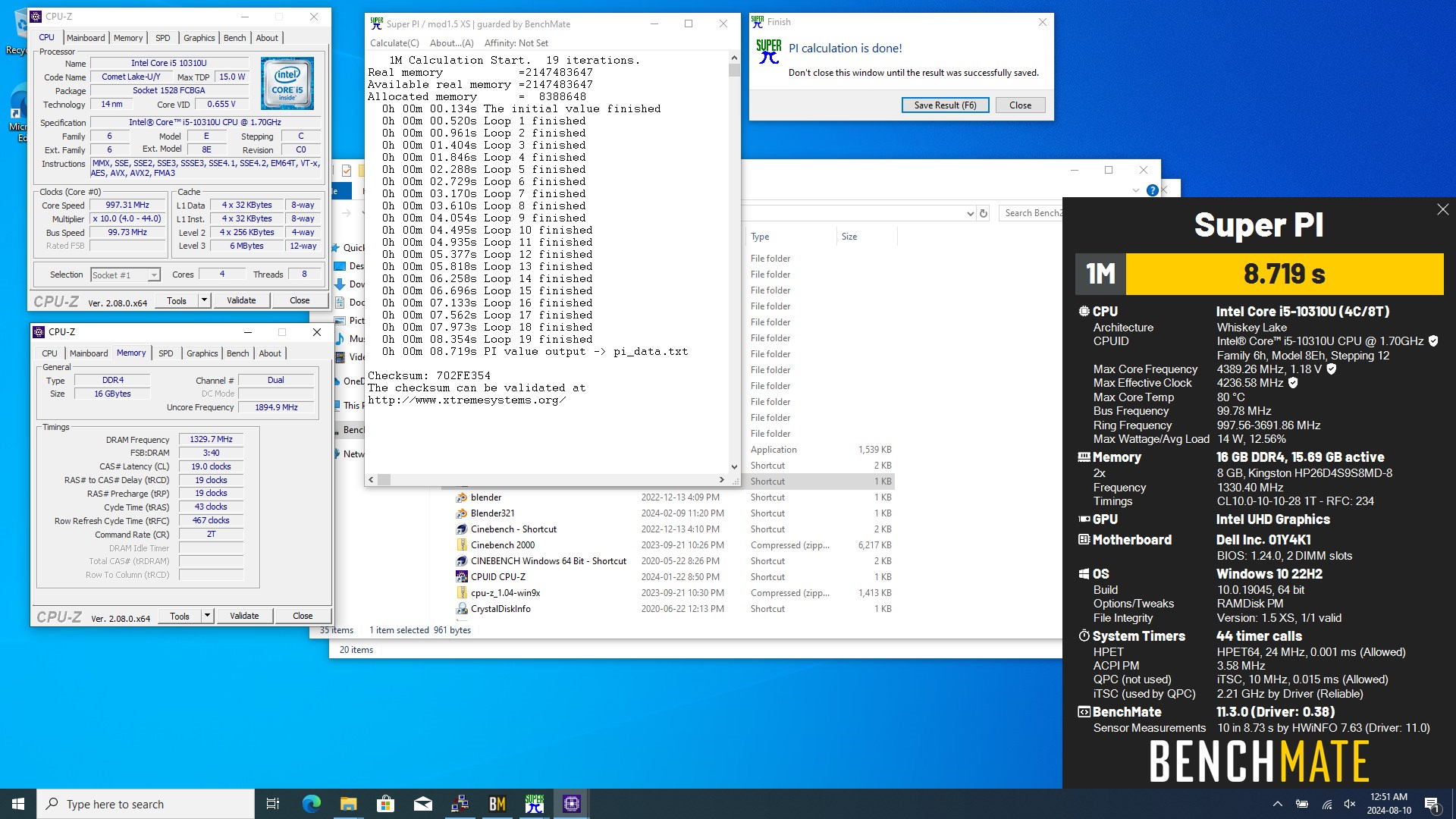Screen dimensions: 1456x819
Task: Click Close in the Memory CPU-Z window
Action: coord(303,616)
